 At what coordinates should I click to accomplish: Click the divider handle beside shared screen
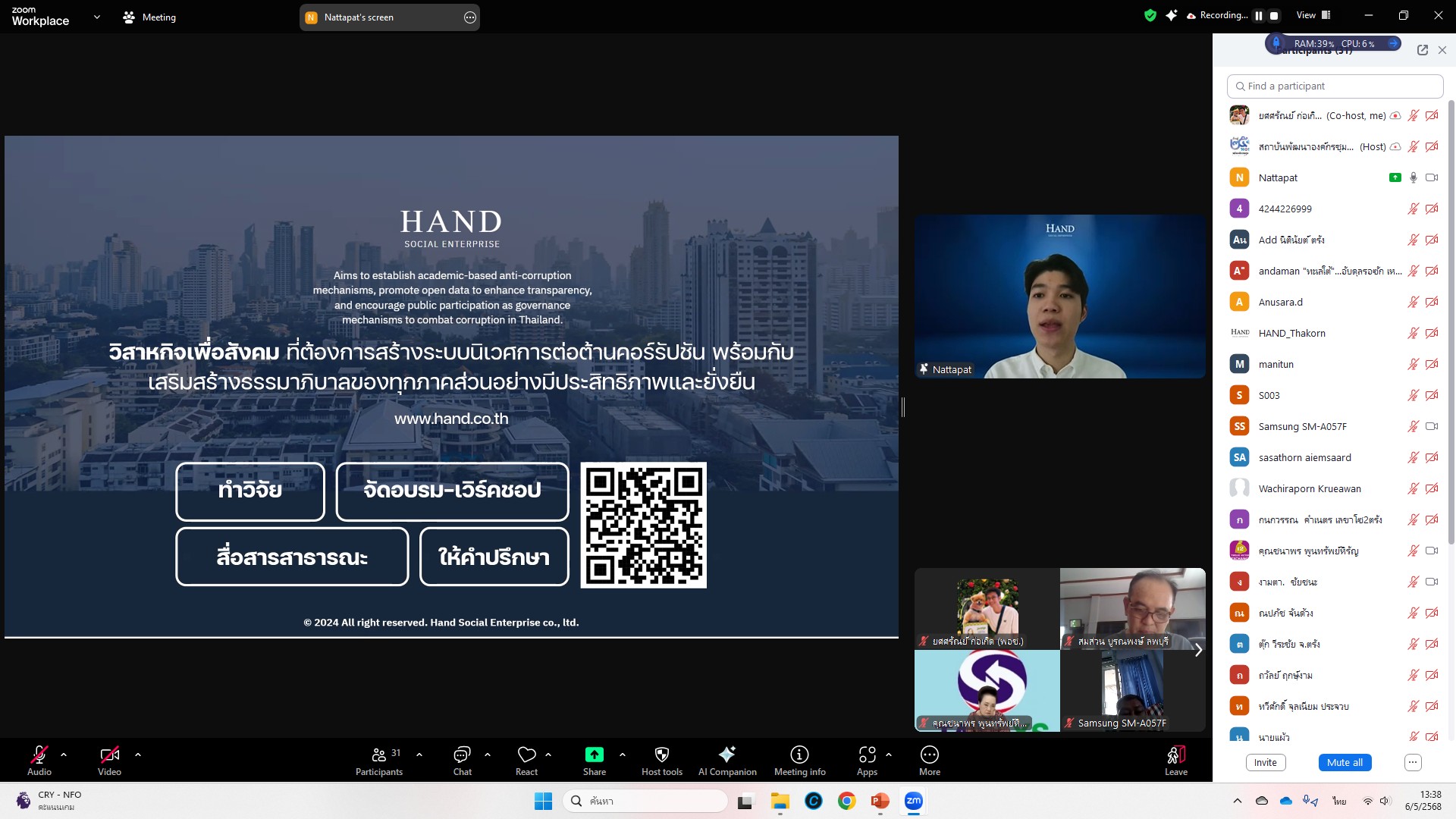point(903,407)
